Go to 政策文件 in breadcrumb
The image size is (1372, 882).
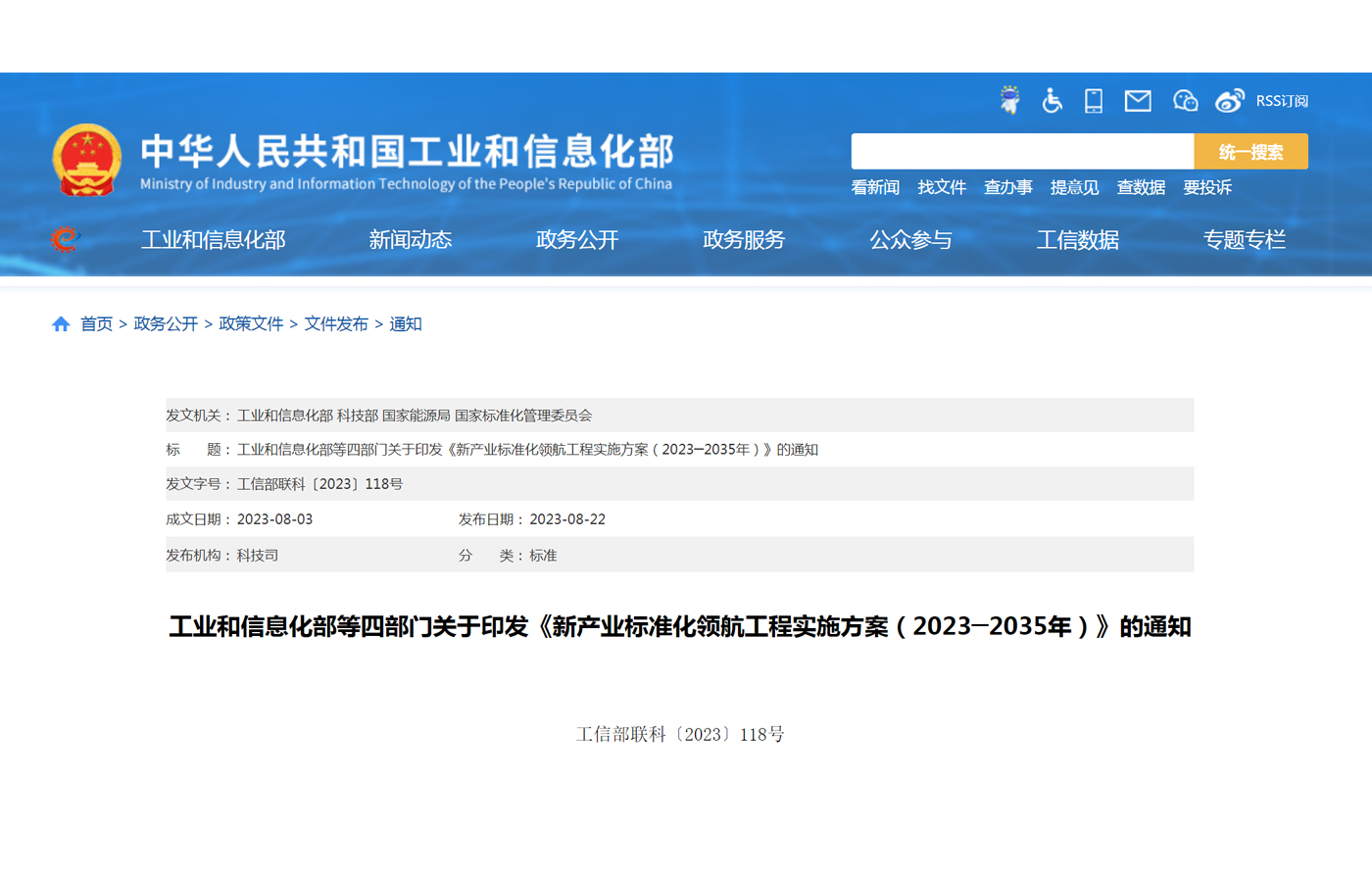pos(251,323)
